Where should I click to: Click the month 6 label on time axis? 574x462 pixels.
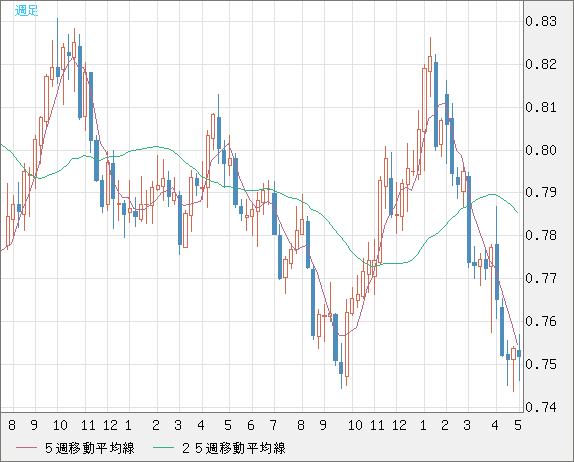(251, 425)
